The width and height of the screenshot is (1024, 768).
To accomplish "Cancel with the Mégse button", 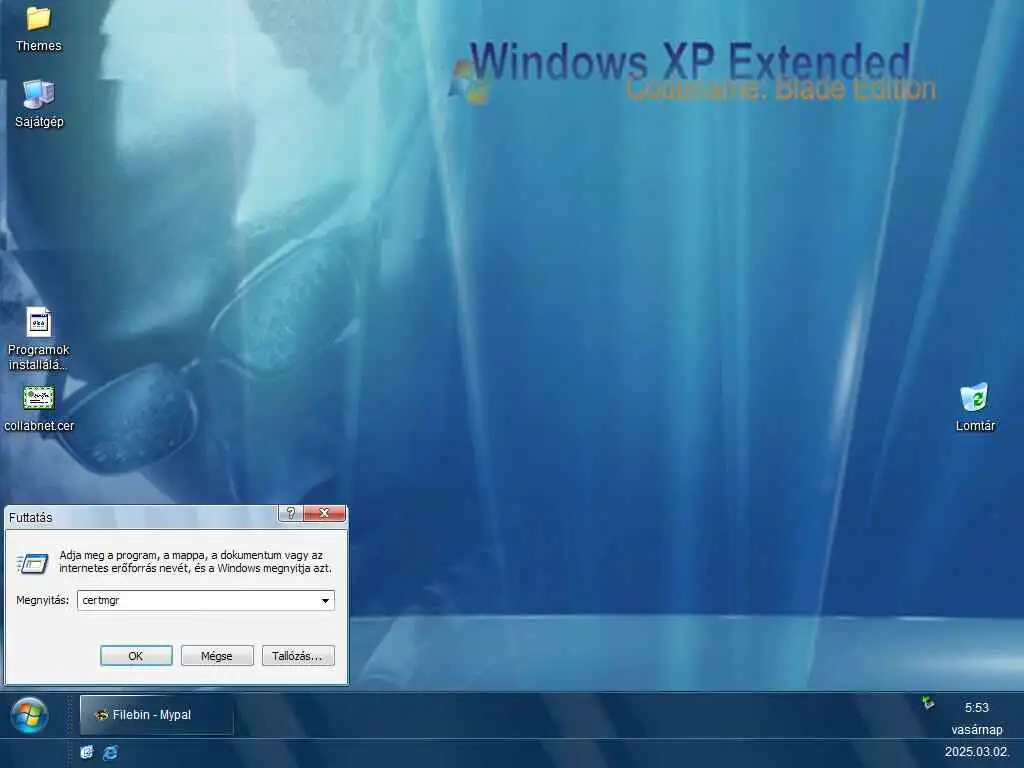I will 217,656.
